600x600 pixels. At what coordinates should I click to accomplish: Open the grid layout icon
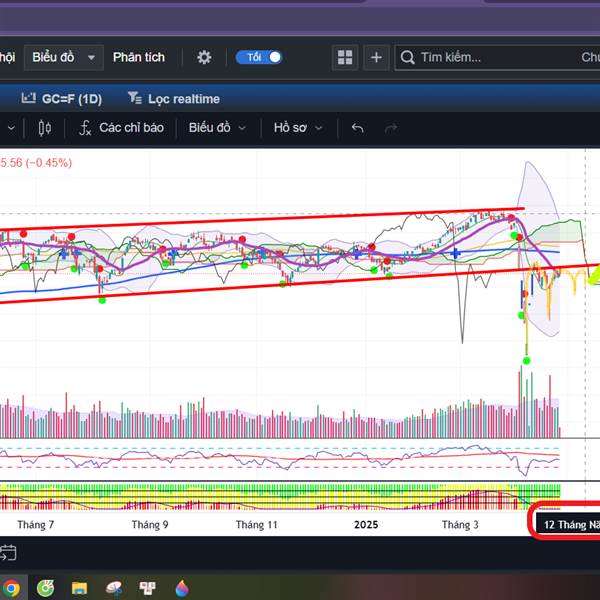pyautogui.click(x=345, y=57)
